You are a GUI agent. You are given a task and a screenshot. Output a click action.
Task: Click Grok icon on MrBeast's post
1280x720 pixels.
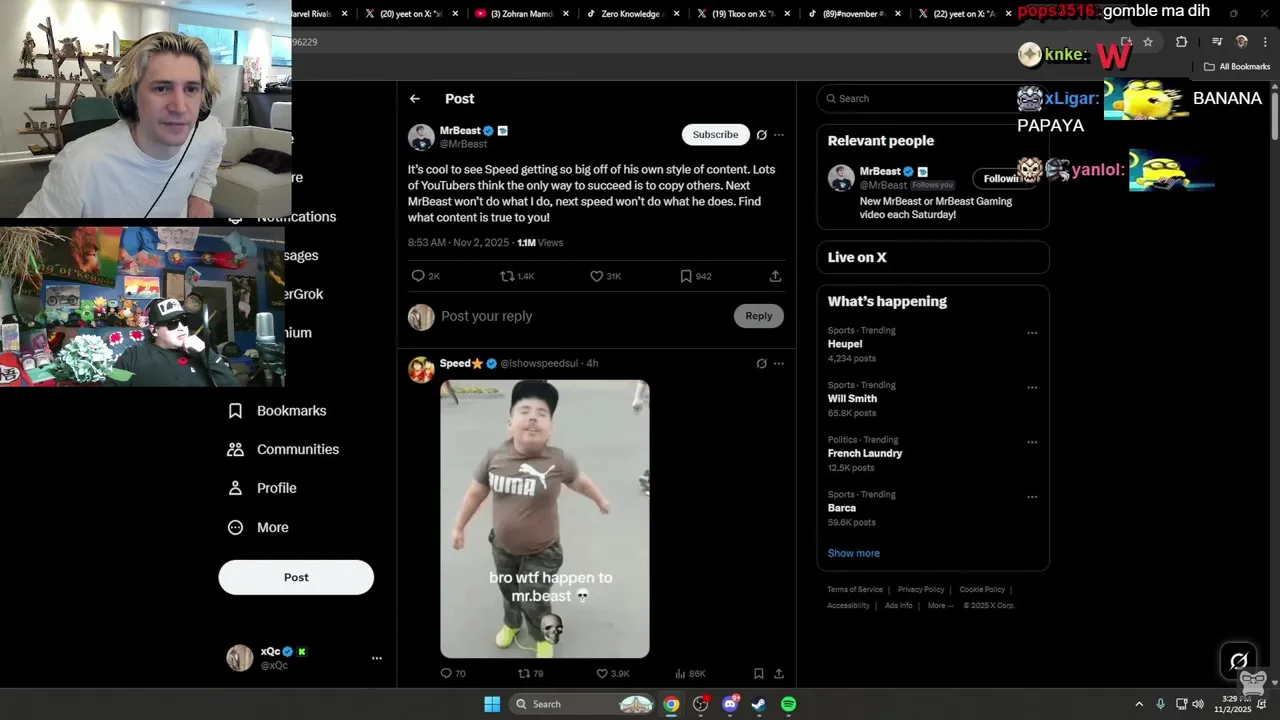click(x=761, y=135)
